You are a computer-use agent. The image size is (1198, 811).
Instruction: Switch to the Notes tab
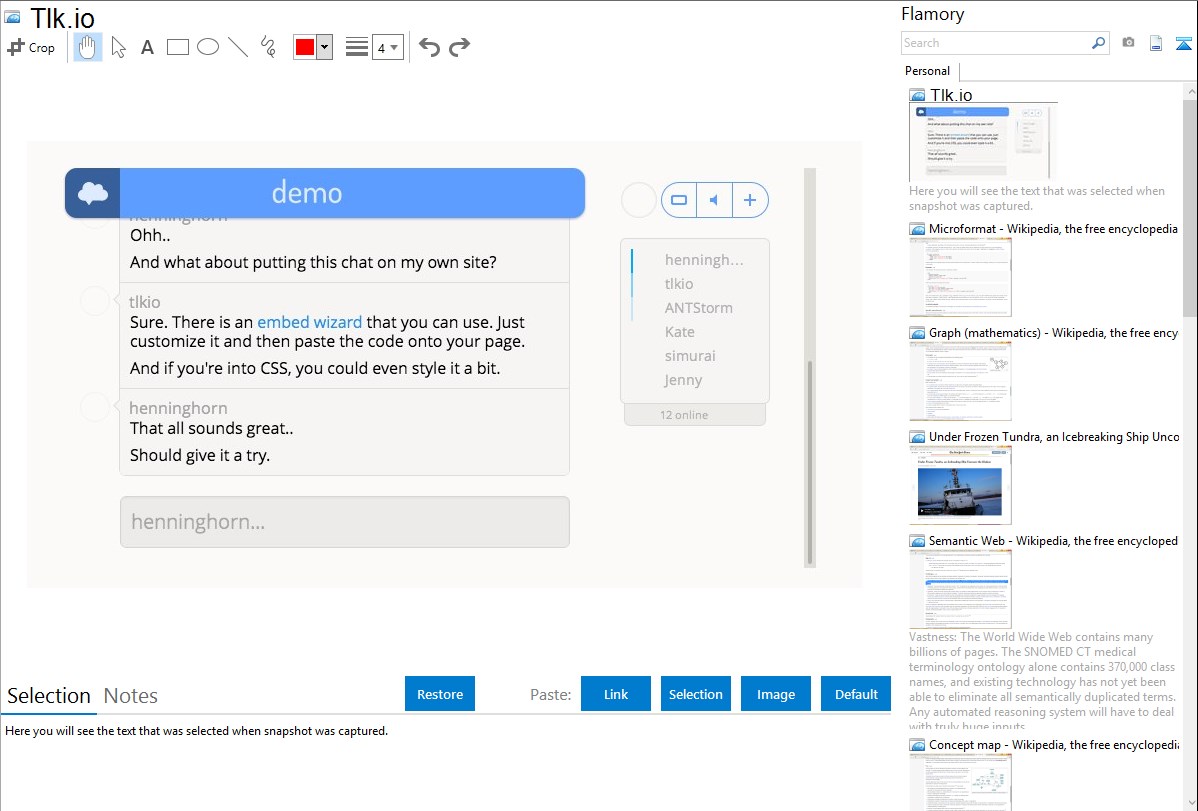click(131, 696)
